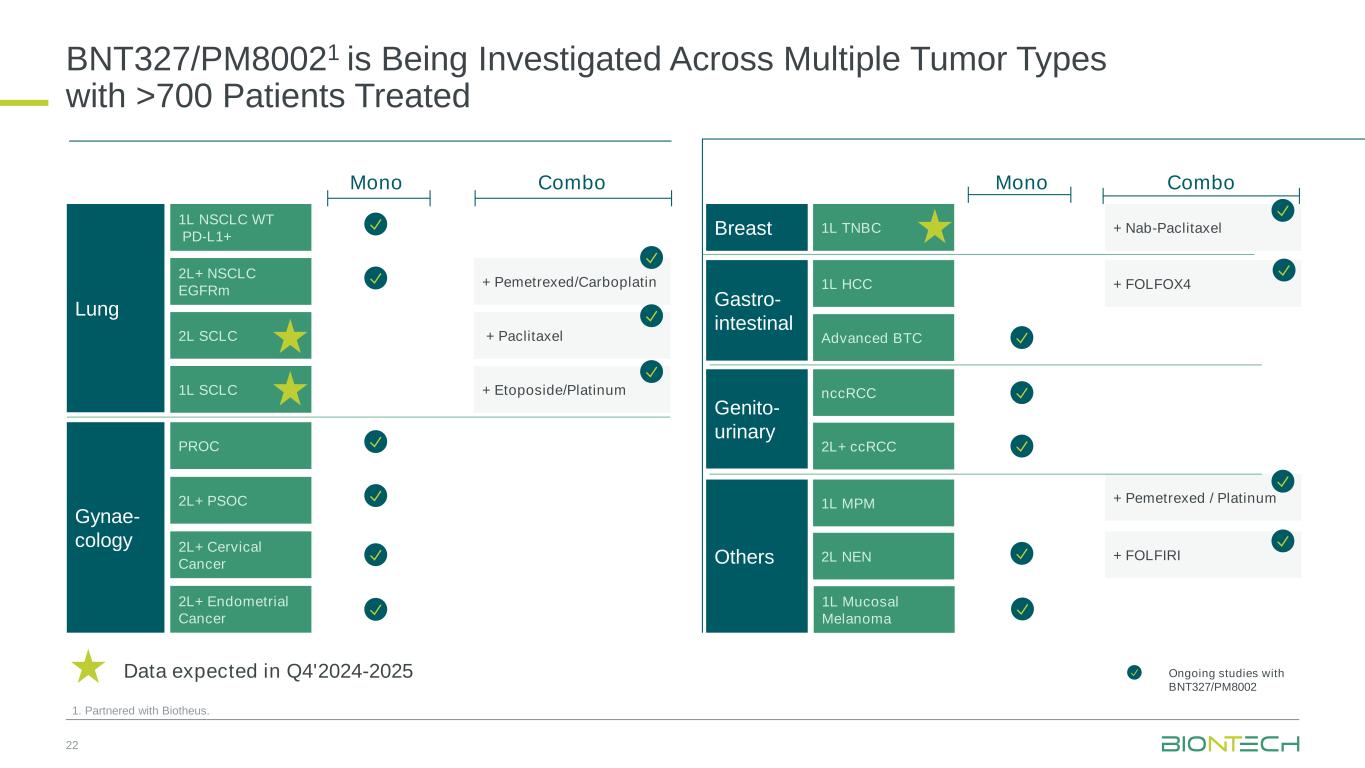Select the Gastro-intestinal category block

point(756,310)
